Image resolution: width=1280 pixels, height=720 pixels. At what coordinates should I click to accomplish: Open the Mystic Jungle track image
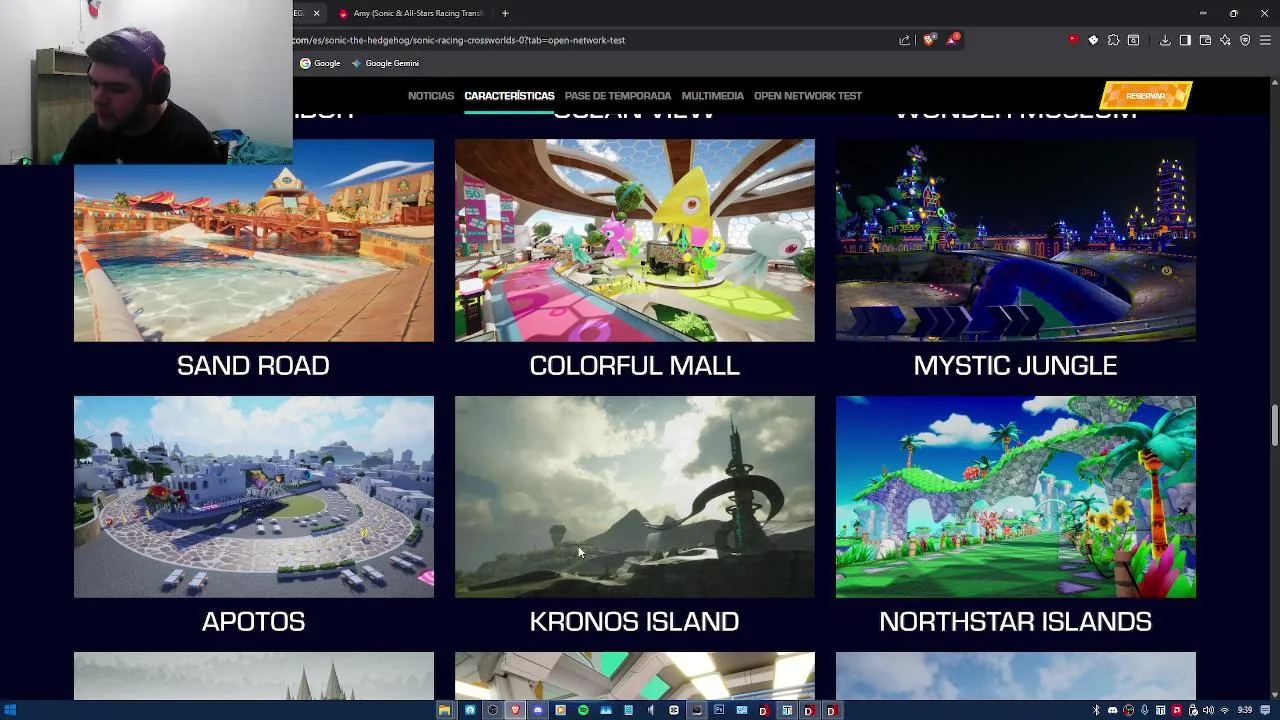click(1016, 240)
